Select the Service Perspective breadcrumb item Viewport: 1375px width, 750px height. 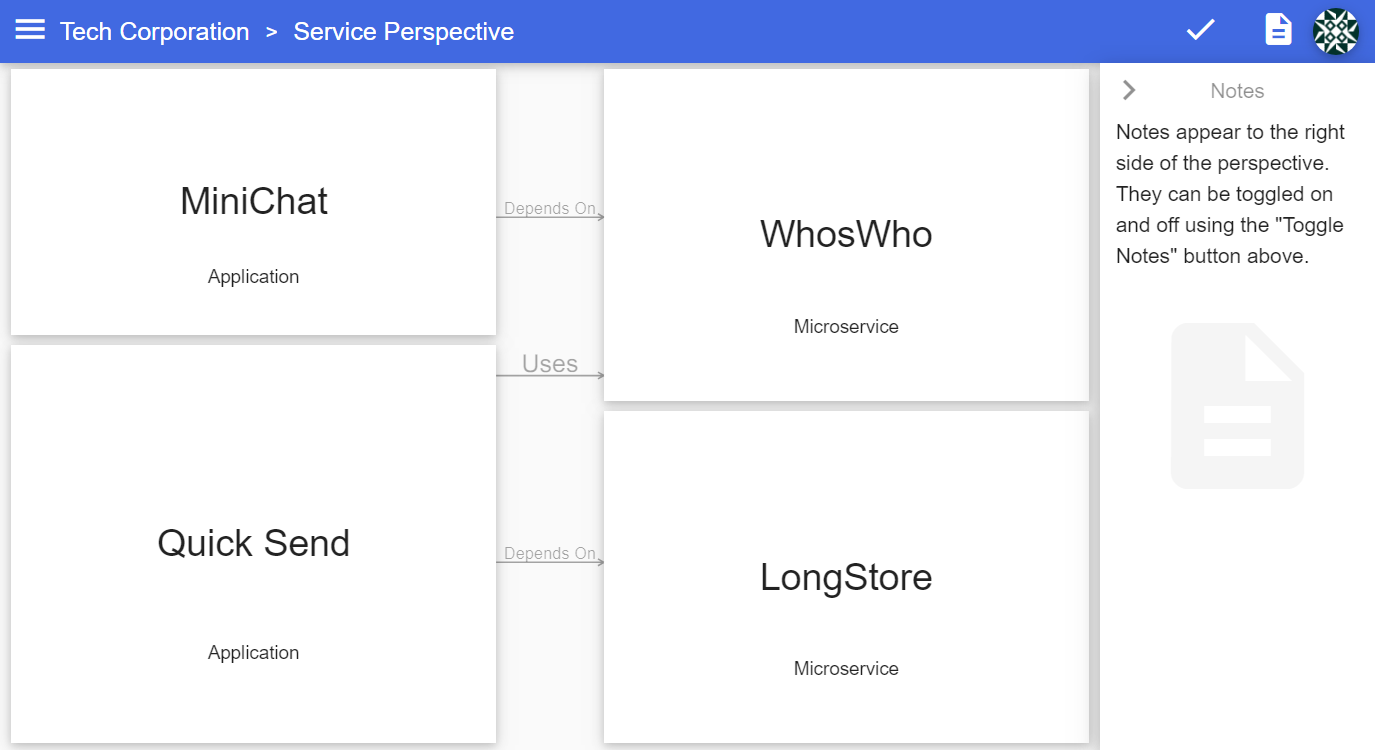tap(403, 31)
